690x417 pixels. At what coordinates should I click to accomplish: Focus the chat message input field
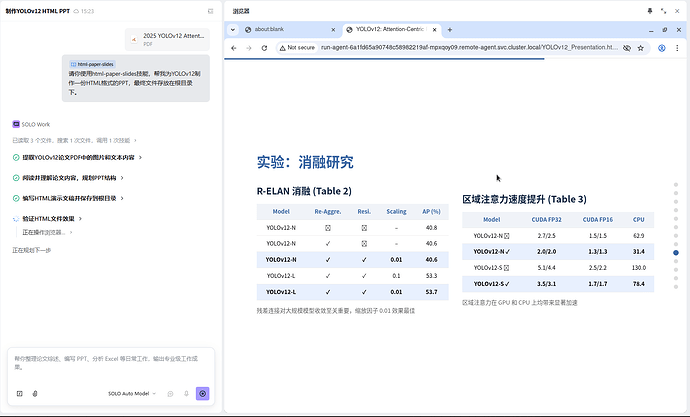(110, 363)
